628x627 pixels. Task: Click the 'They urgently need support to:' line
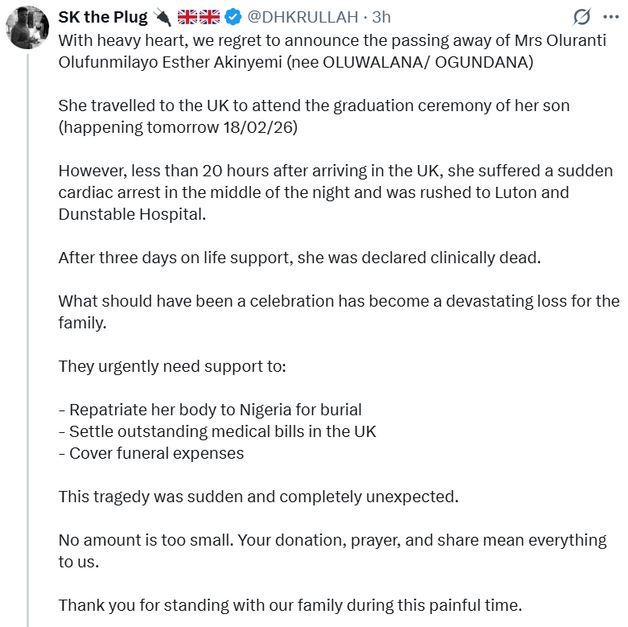pos(172,365)
